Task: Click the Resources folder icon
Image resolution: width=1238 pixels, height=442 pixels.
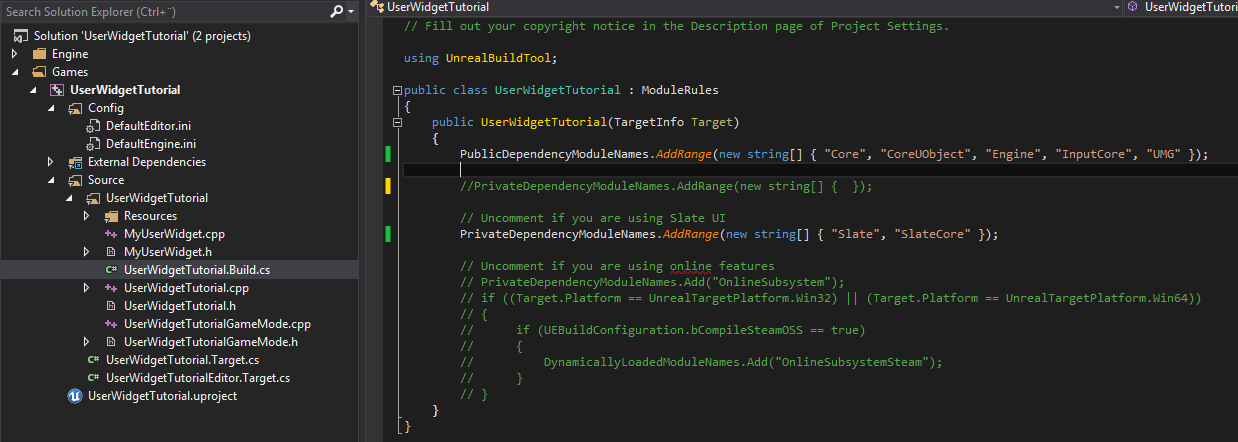Action: click(x=111, y=216)
